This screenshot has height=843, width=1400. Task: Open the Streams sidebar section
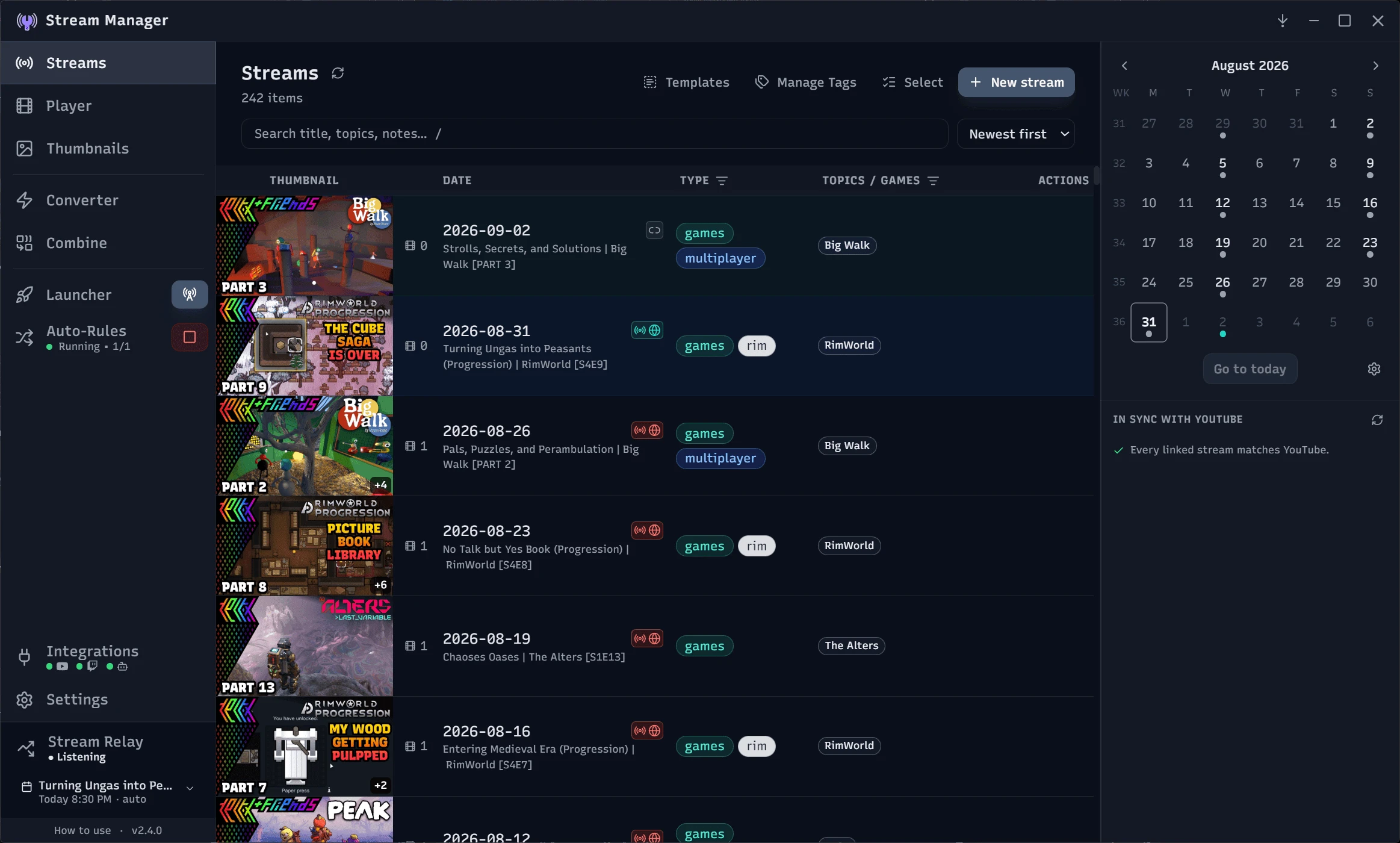pyautogui.click(x=108, y=63)
